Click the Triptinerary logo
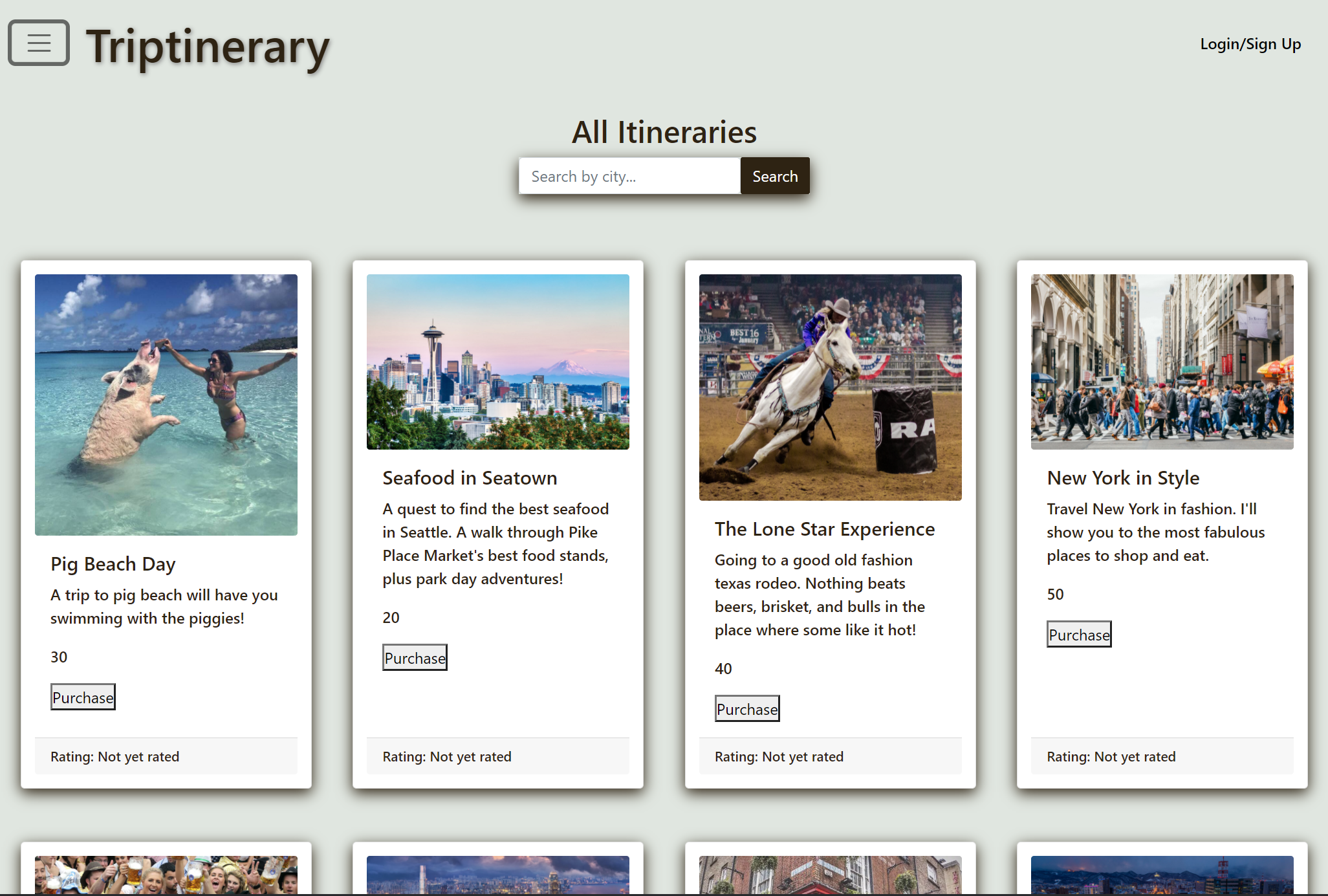This screenshot has height=896, width=1328. tap(207, 47)
